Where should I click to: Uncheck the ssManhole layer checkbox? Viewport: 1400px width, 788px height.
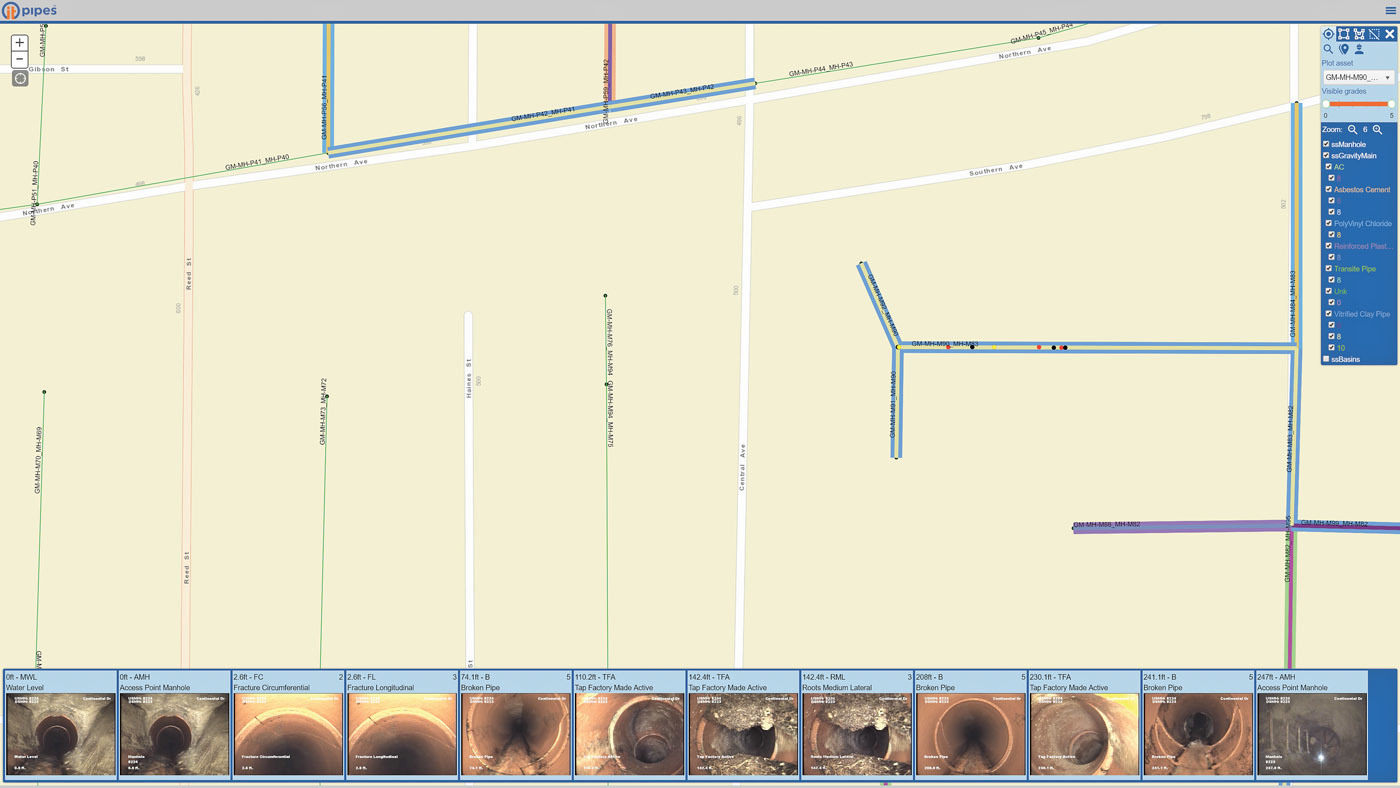pos(1327,144)
